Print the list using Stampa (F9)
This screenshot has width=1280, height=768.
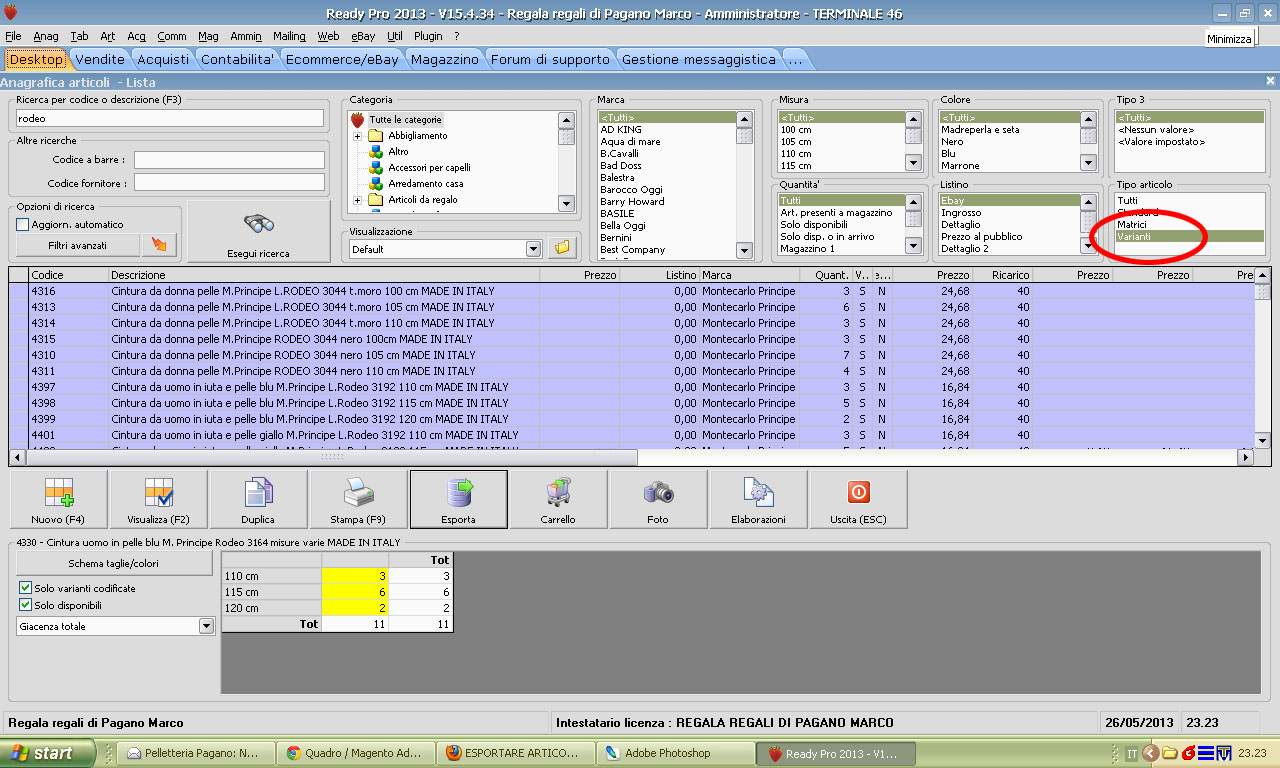pos(358,499)
